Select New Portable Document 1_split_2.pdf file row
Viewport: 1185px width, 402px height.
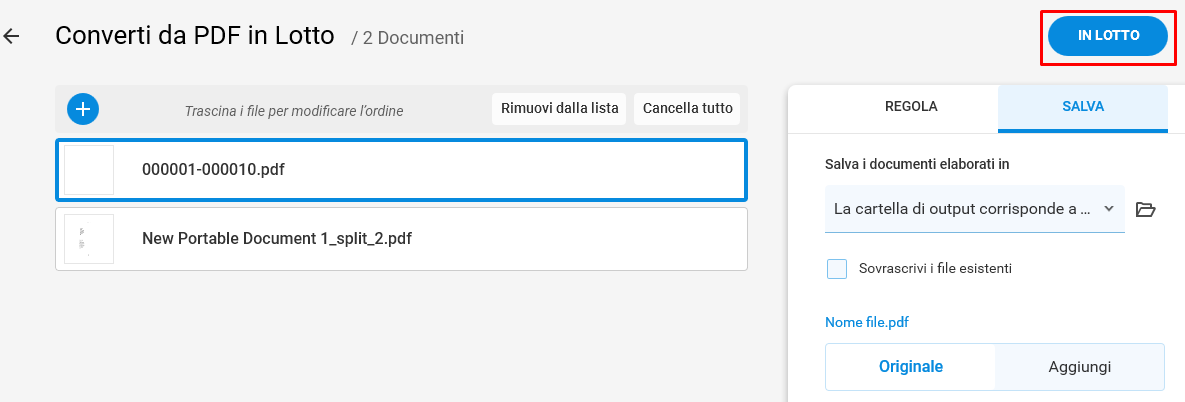point(401,239)
